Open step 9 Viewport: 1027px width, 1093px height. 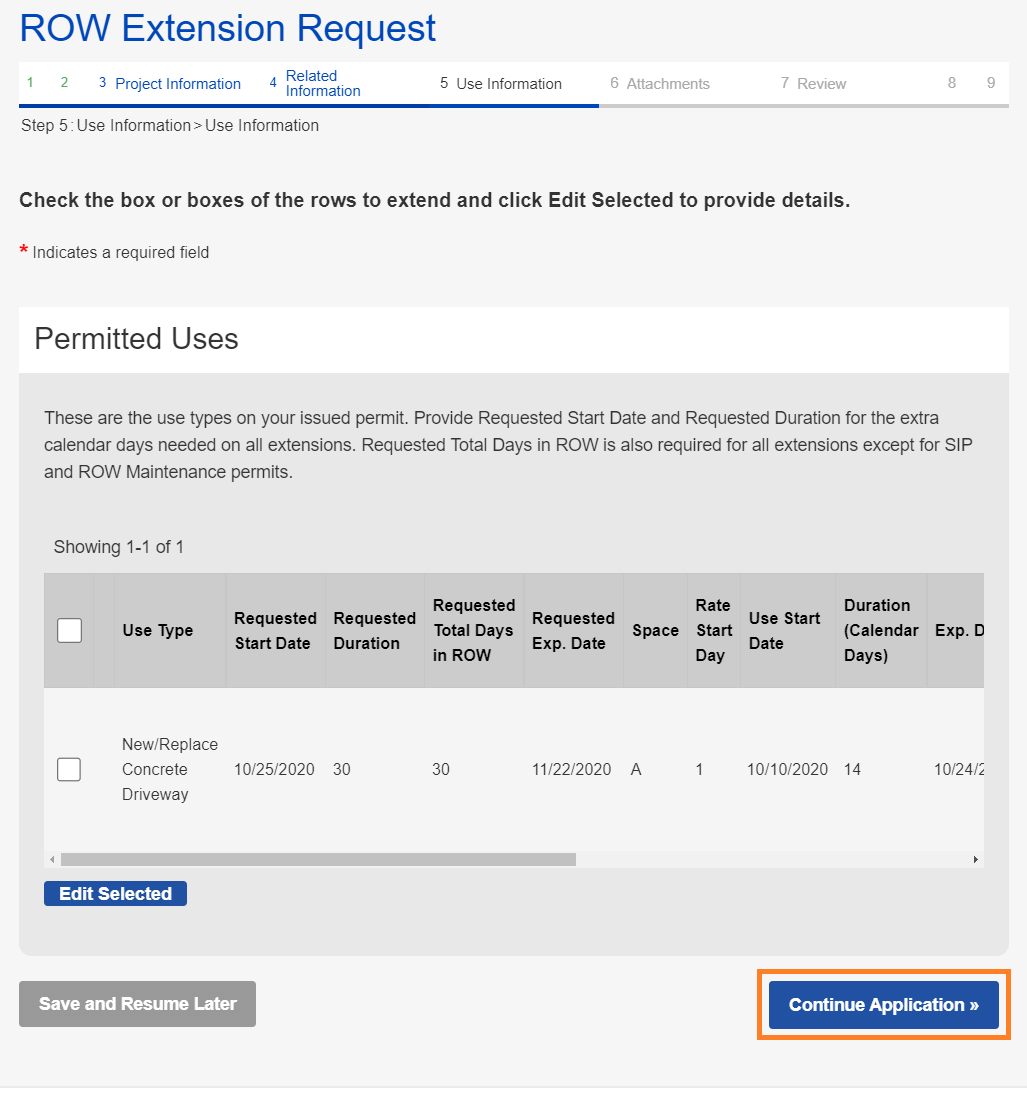pos(990,83)
